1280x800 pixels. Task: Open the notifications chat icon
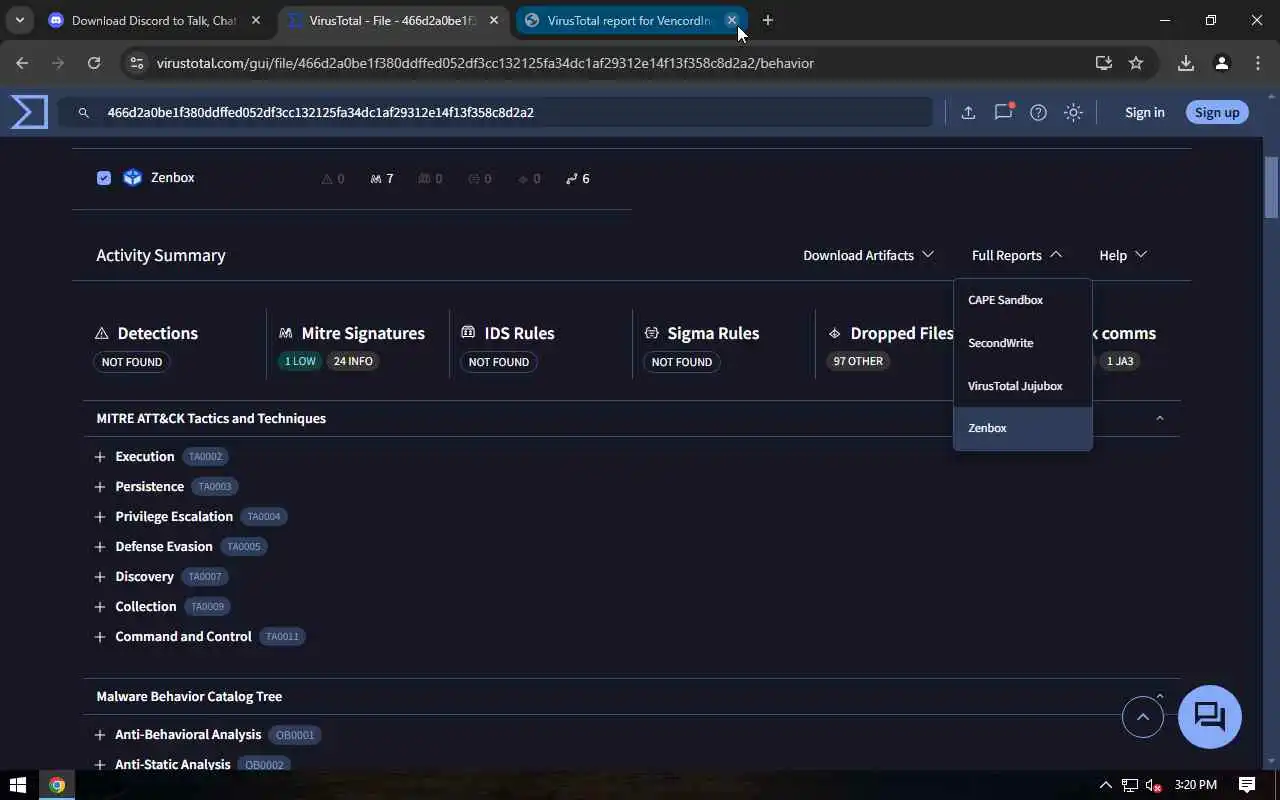coord(1003,112)
